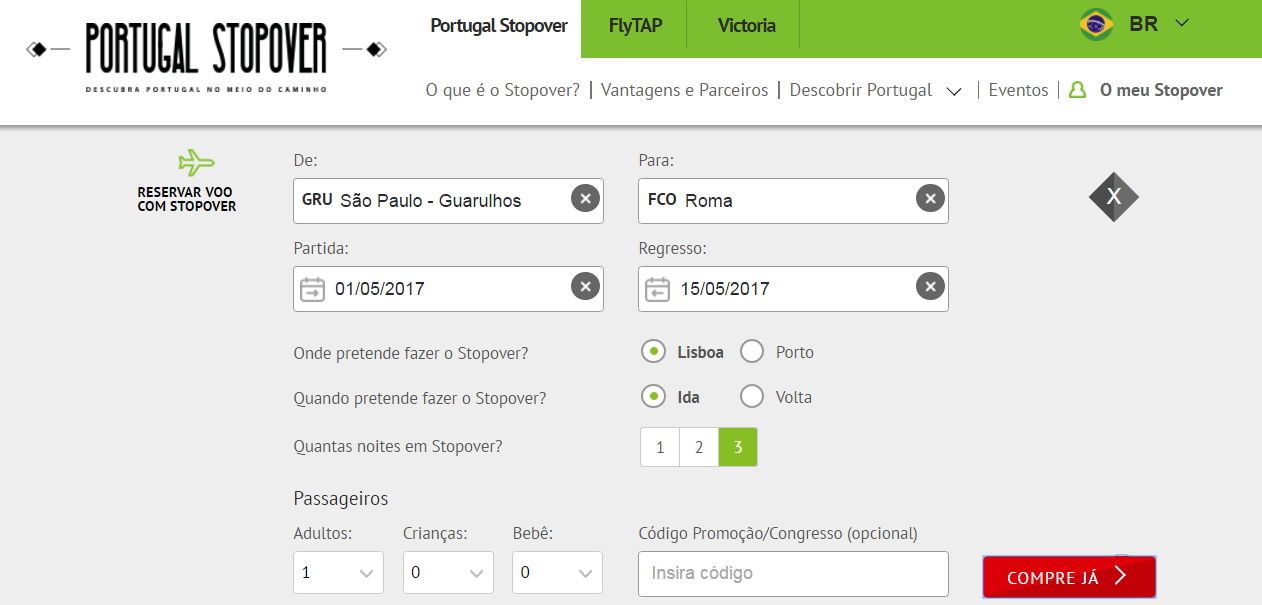The image size is (1262, 605).
Task: Click the COMPRE JÁ button
Action: (1069, 577)
